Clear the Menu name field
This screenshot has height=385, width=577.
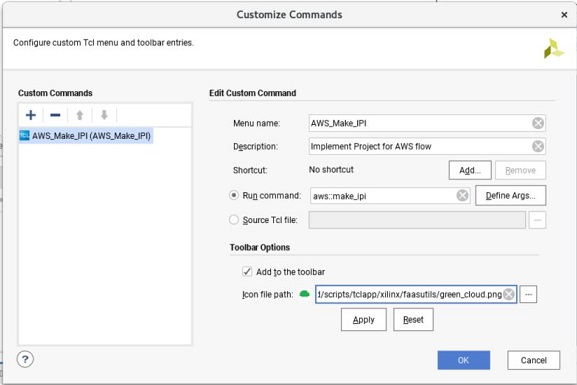click(538, 123)
